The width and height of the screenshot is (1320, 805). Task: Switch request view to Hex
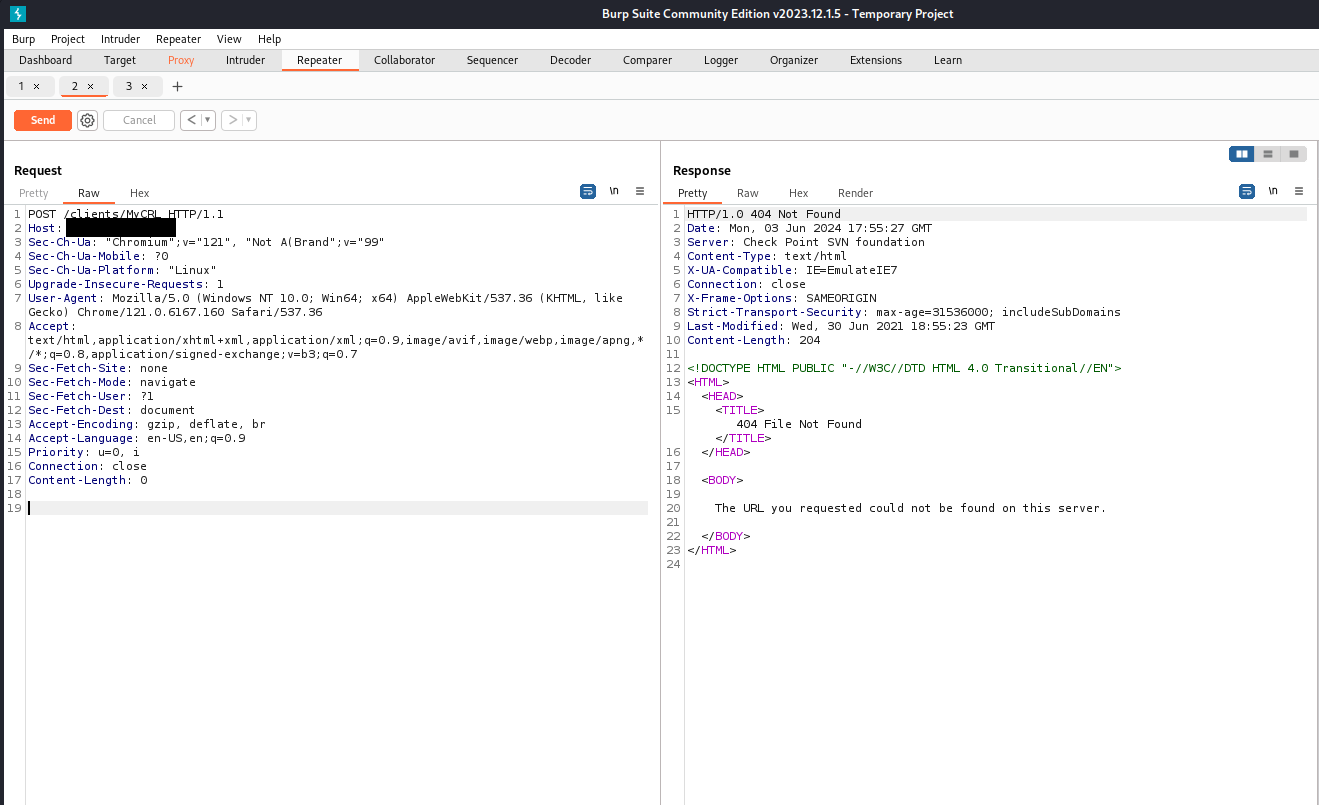point(139,193)
